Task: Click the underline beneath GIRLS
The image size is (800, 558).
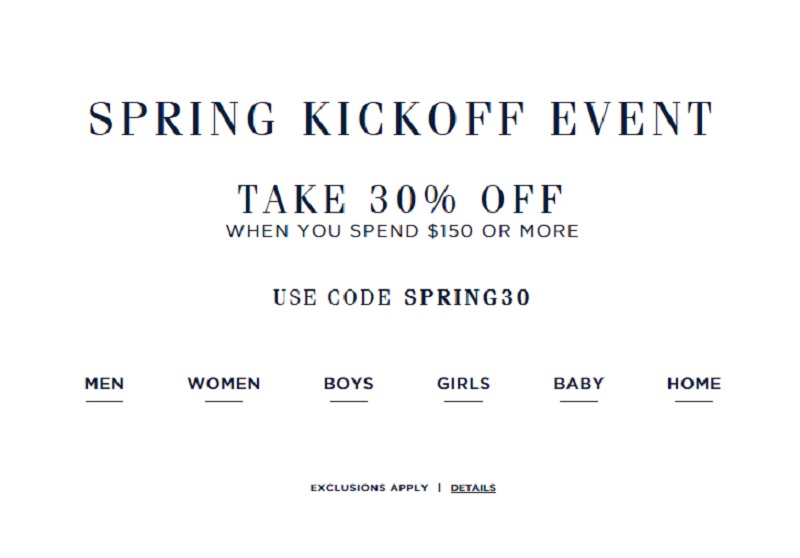Action: tap(463, 401)
